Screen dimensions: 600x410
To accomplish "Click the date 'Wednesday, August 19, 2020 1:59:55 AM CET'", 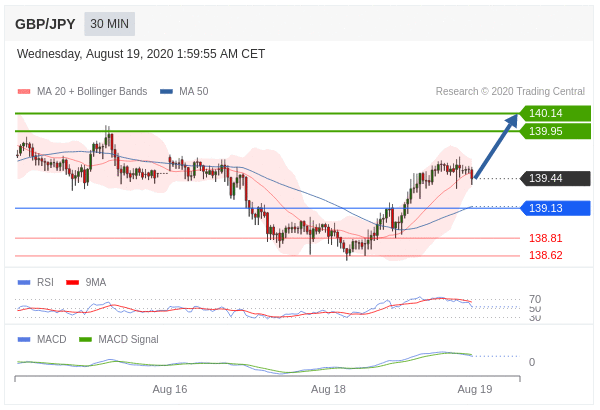I will click(141, 54).
